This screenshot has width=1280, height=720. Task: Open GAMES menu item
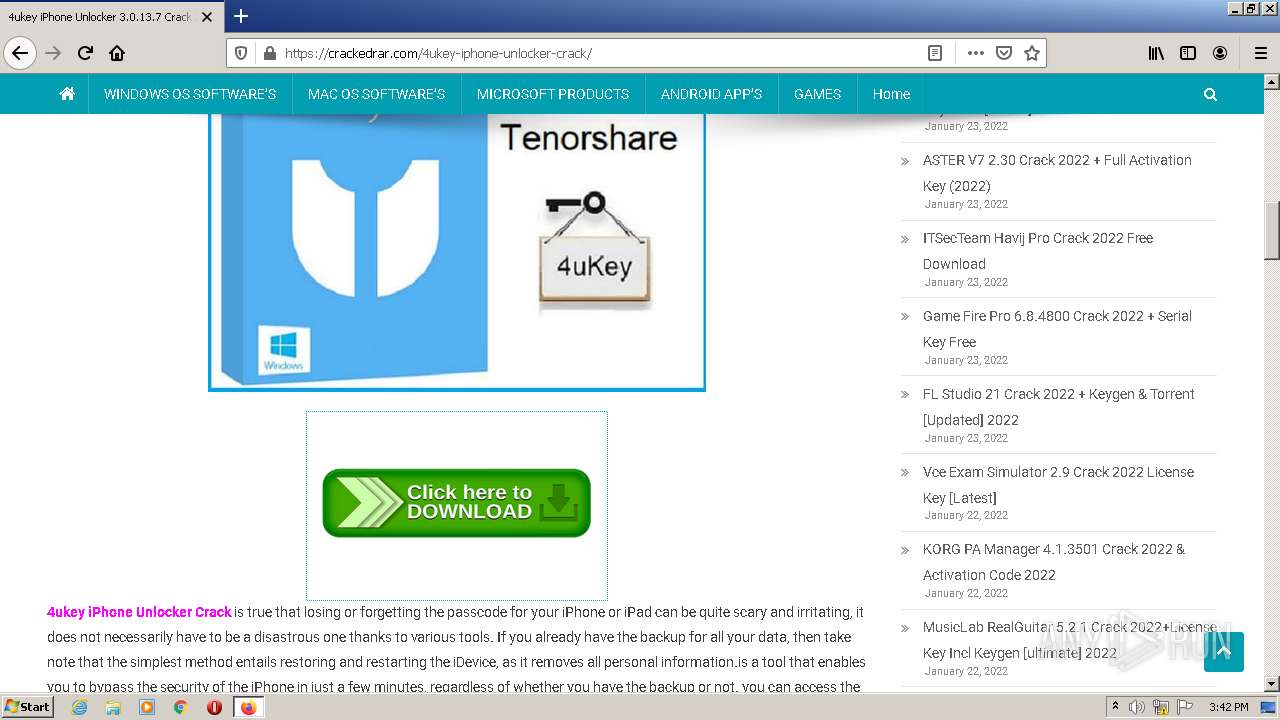coord(817,94)
